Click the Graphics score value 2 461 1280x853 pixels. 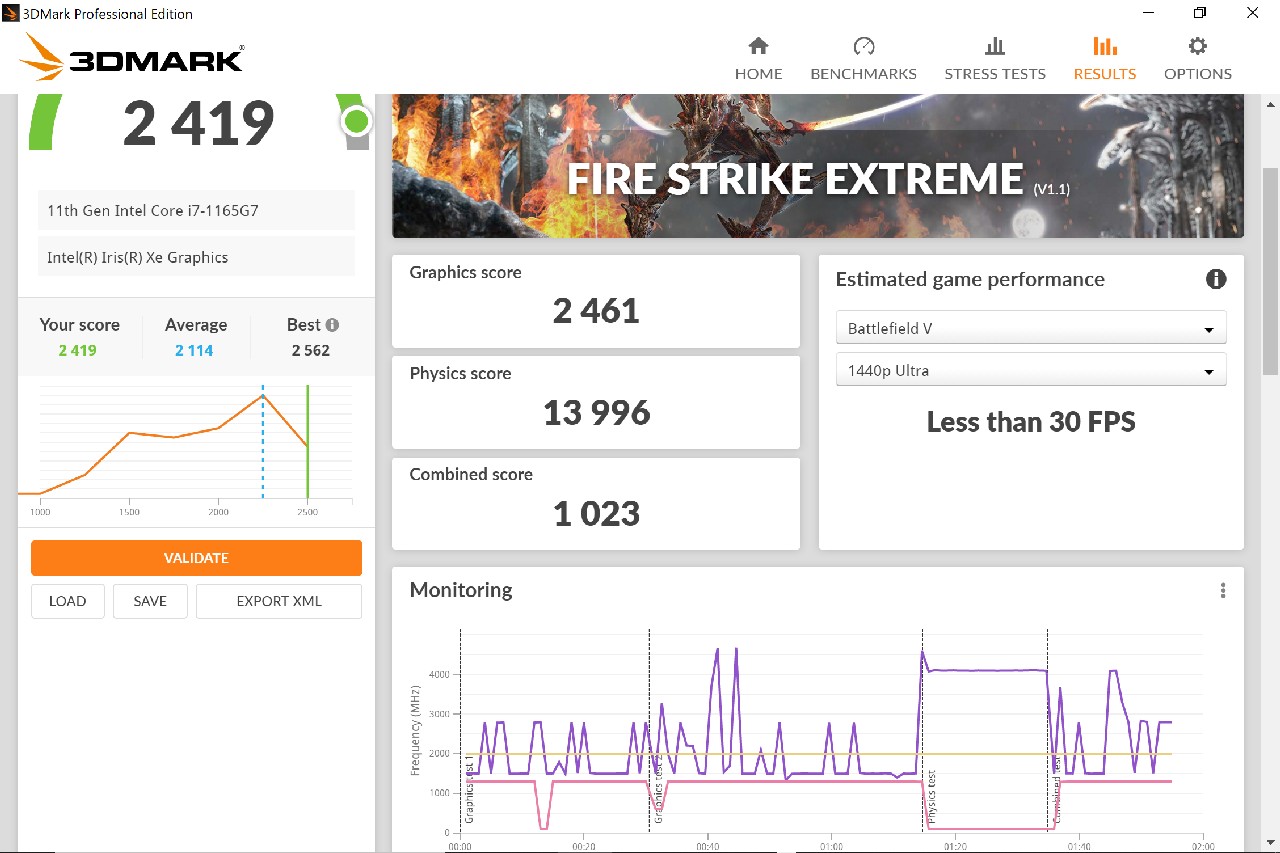click(x=596, y=311)
